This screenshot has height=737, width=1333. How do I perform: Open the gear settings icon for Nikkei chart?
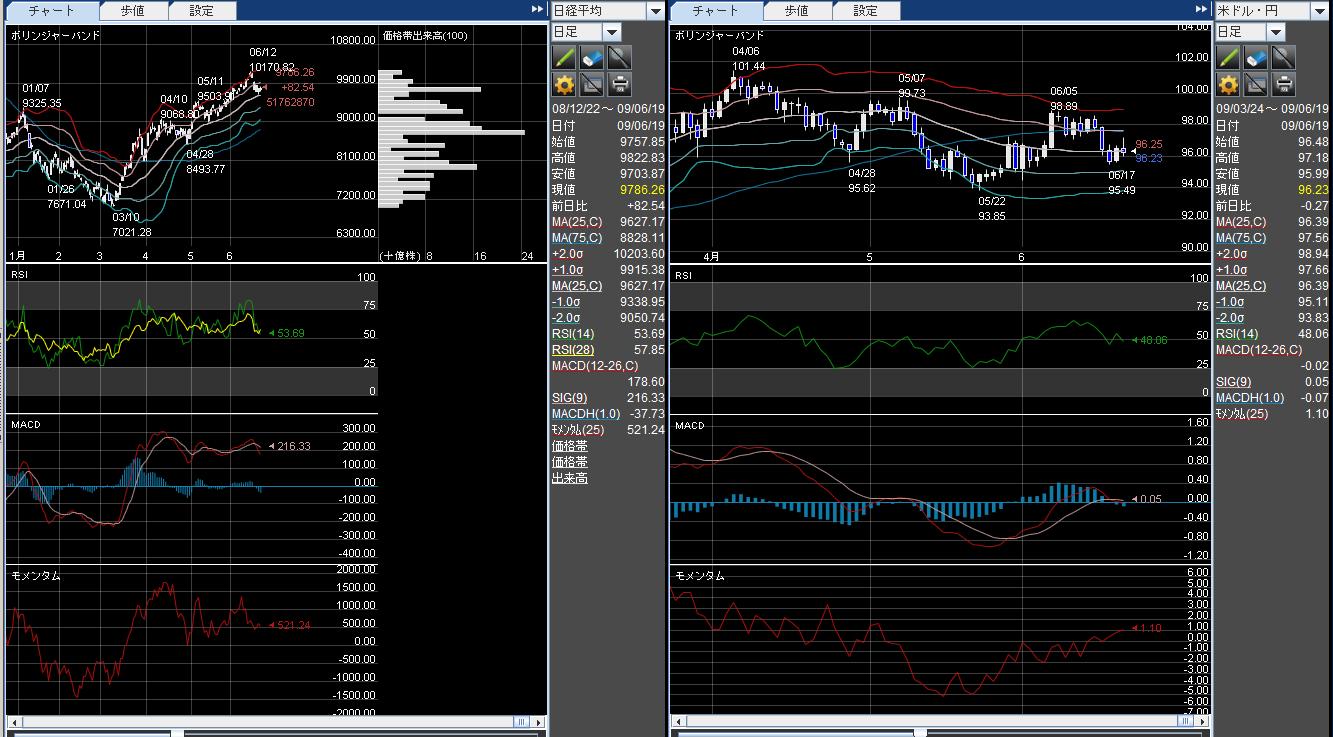[564, 84]
